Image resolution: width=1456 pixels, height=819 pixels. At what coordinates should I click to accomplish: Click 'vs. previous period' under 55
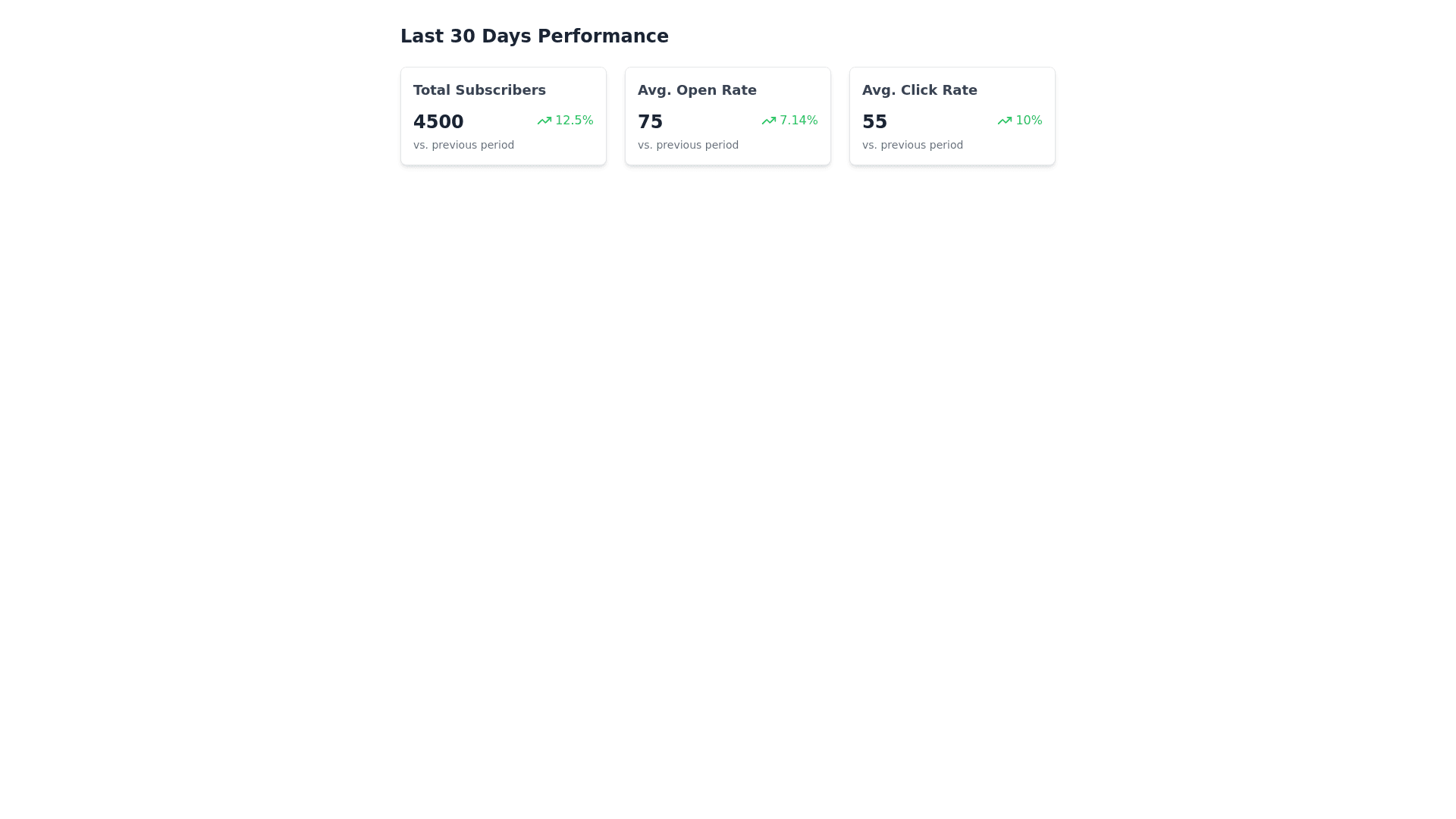[x=912, y=145]
